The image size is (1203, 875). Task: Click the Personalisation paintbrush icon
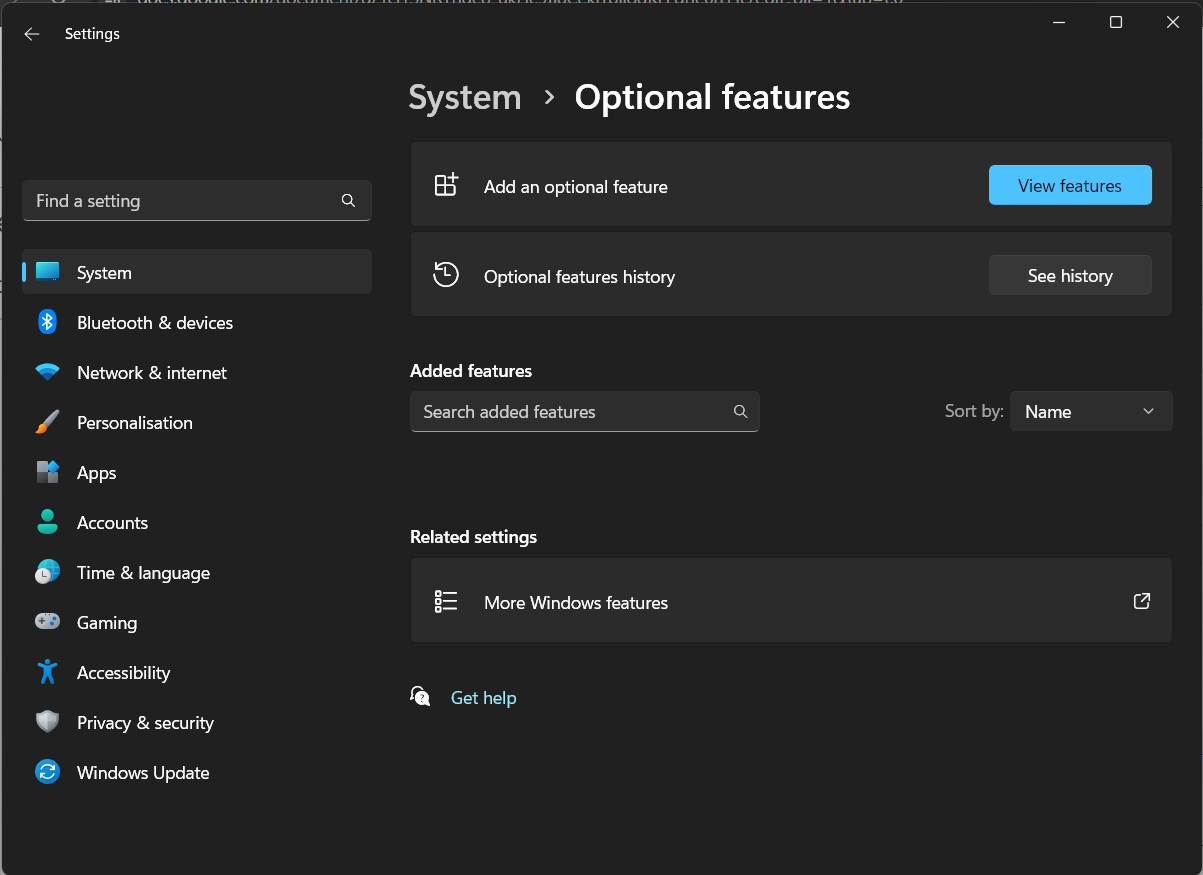[47, 422]
